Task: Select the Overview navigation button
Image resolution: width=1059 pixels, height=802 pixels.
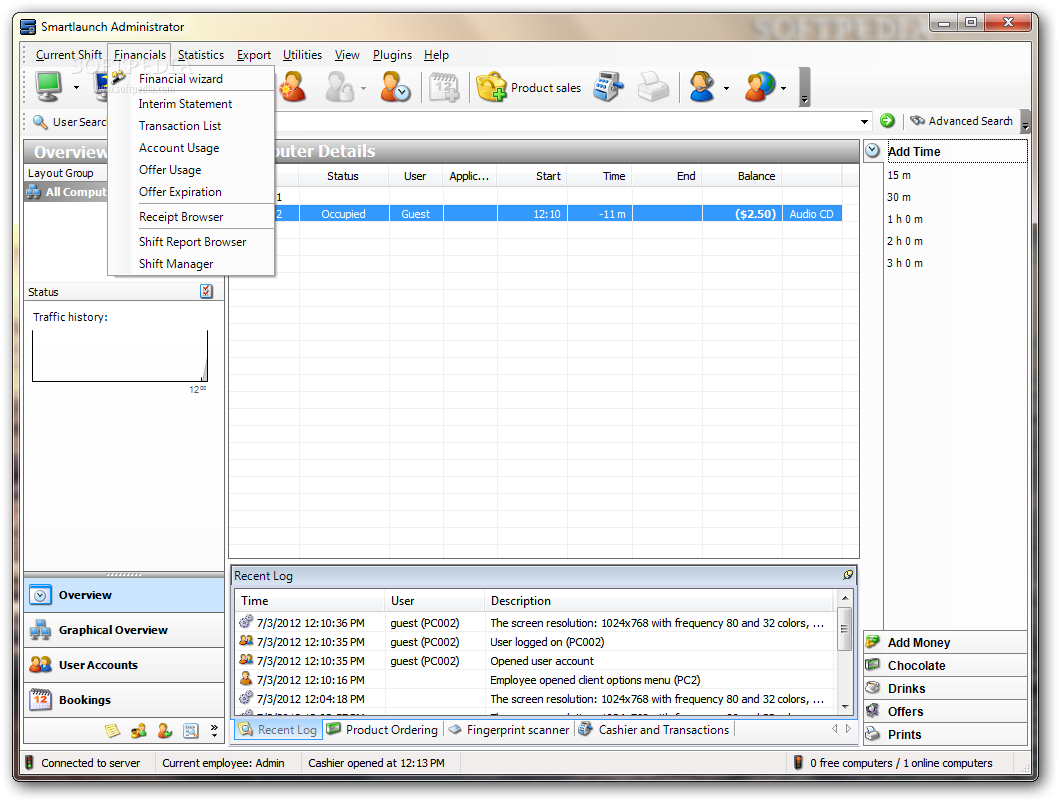Action: [x=124, y=595]
